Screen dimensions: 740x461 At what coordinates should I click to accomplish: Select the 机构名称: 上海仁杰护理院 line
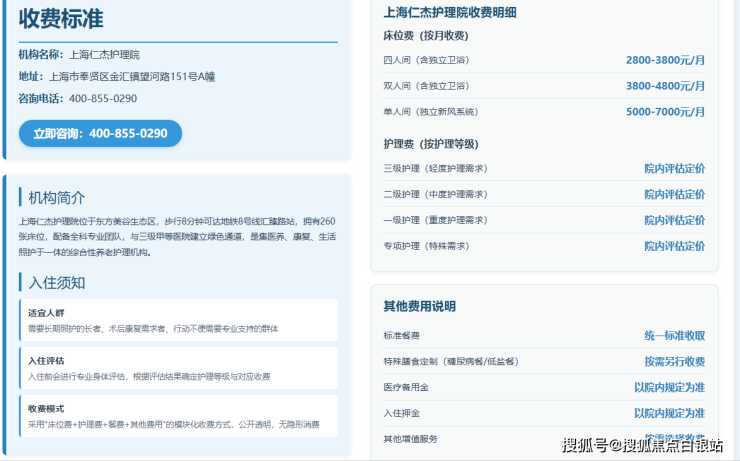point(79,55)
